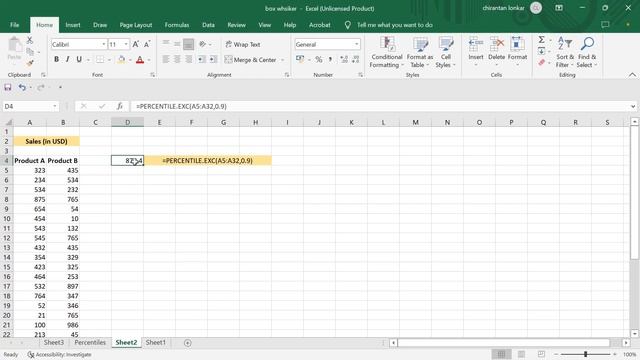640x360 pixels.
Task: Select the Sales (in USD) header cell
Action: (46, 141)
